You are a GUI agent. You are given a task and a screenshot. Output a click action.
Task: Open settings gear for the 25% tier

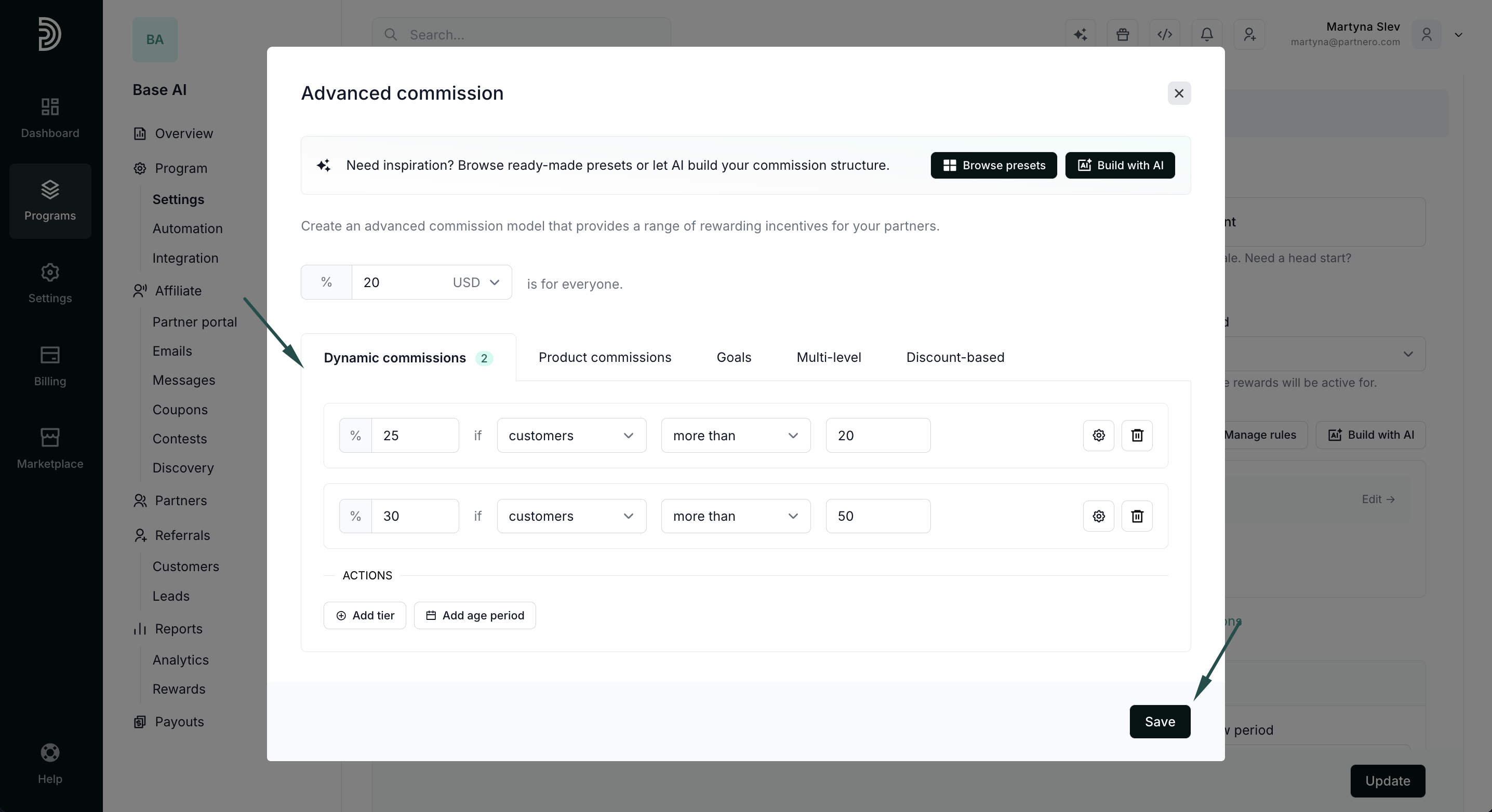pos(1098,435)
